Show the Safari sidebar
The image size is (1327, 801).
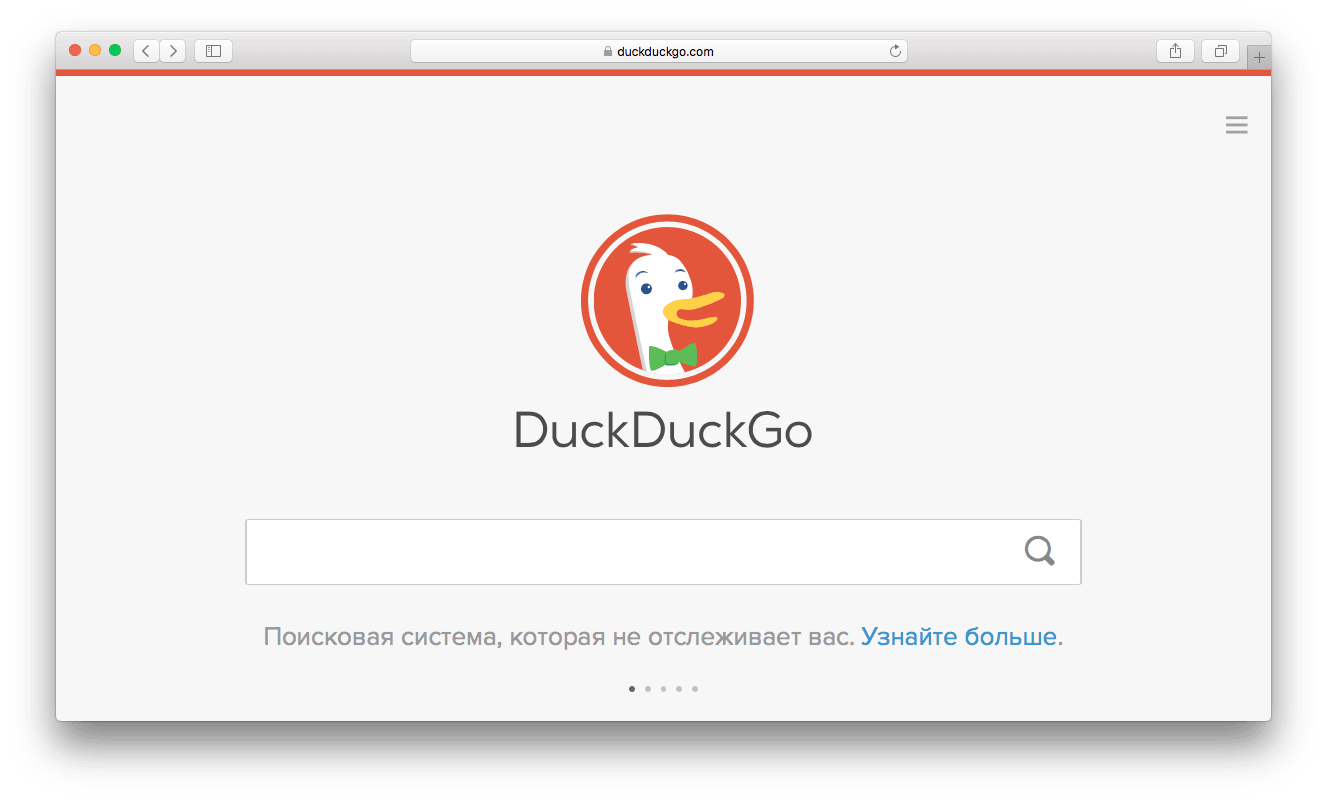click(x=213, y=51)
